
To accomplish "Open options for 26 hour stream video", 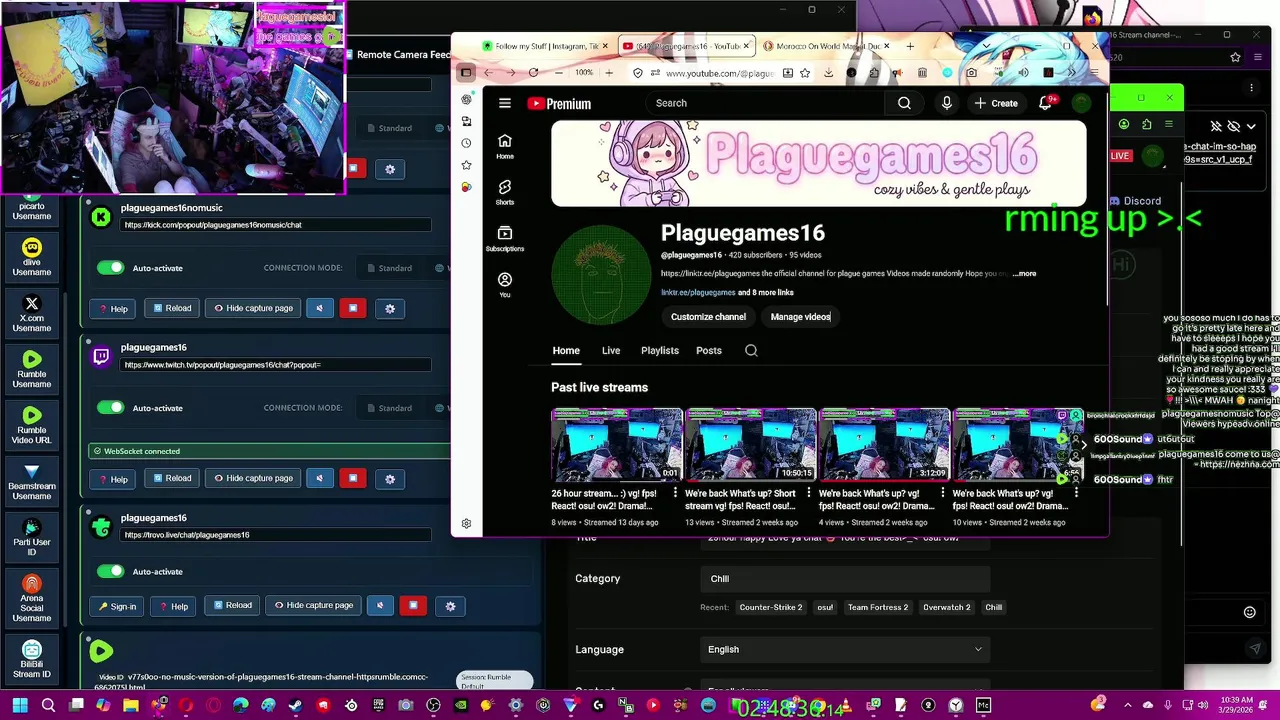I will [x=675, y=493].
